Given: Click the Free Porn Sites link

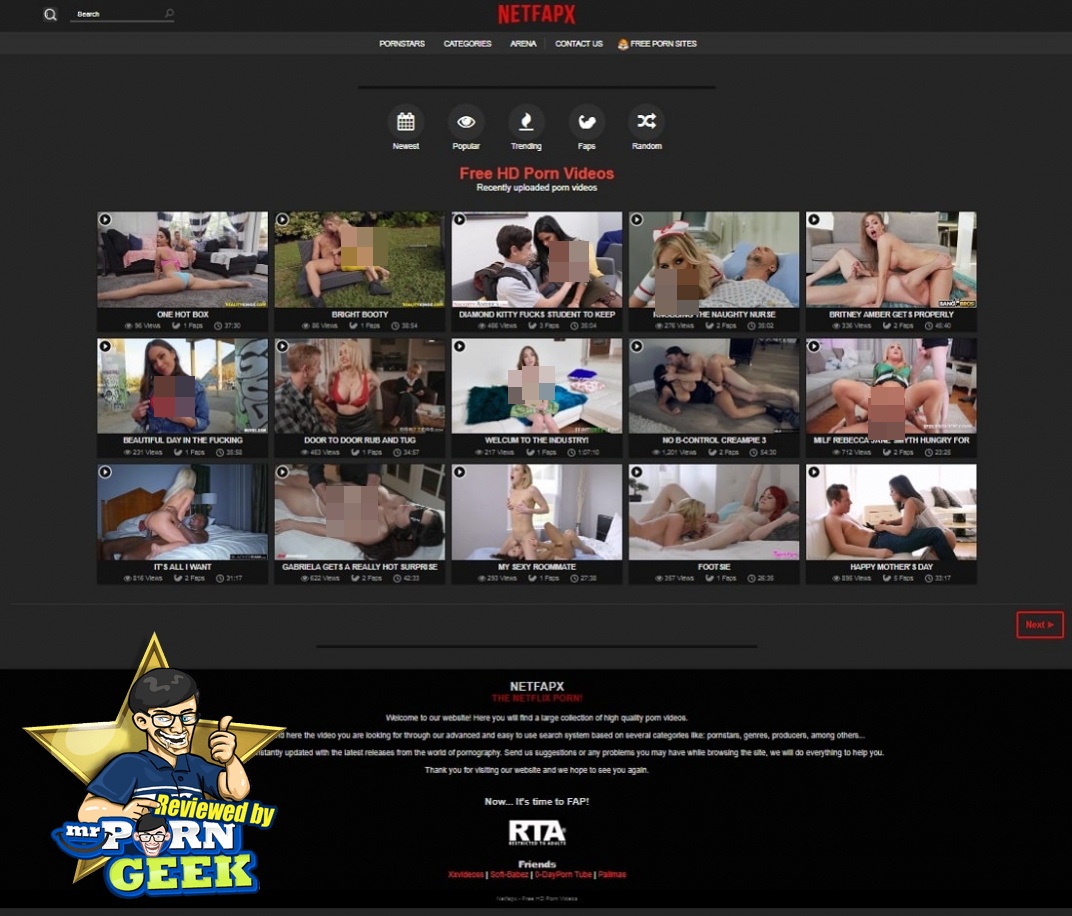Looking at the screenshot, I should pos(657,44).
